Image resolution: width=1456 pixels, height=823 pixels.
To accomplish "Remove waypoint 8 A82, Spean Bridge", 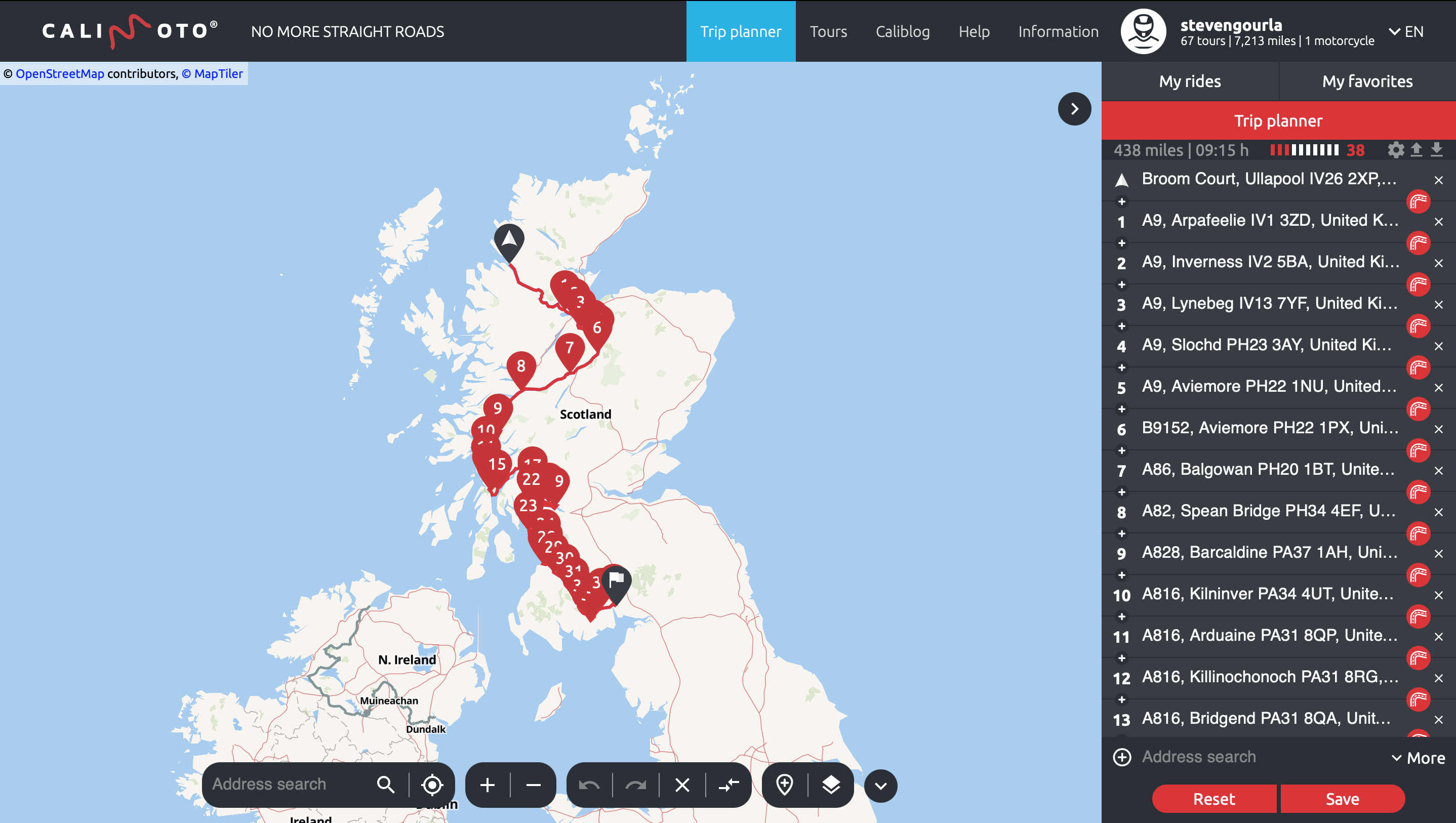I will click(1438, 512).
